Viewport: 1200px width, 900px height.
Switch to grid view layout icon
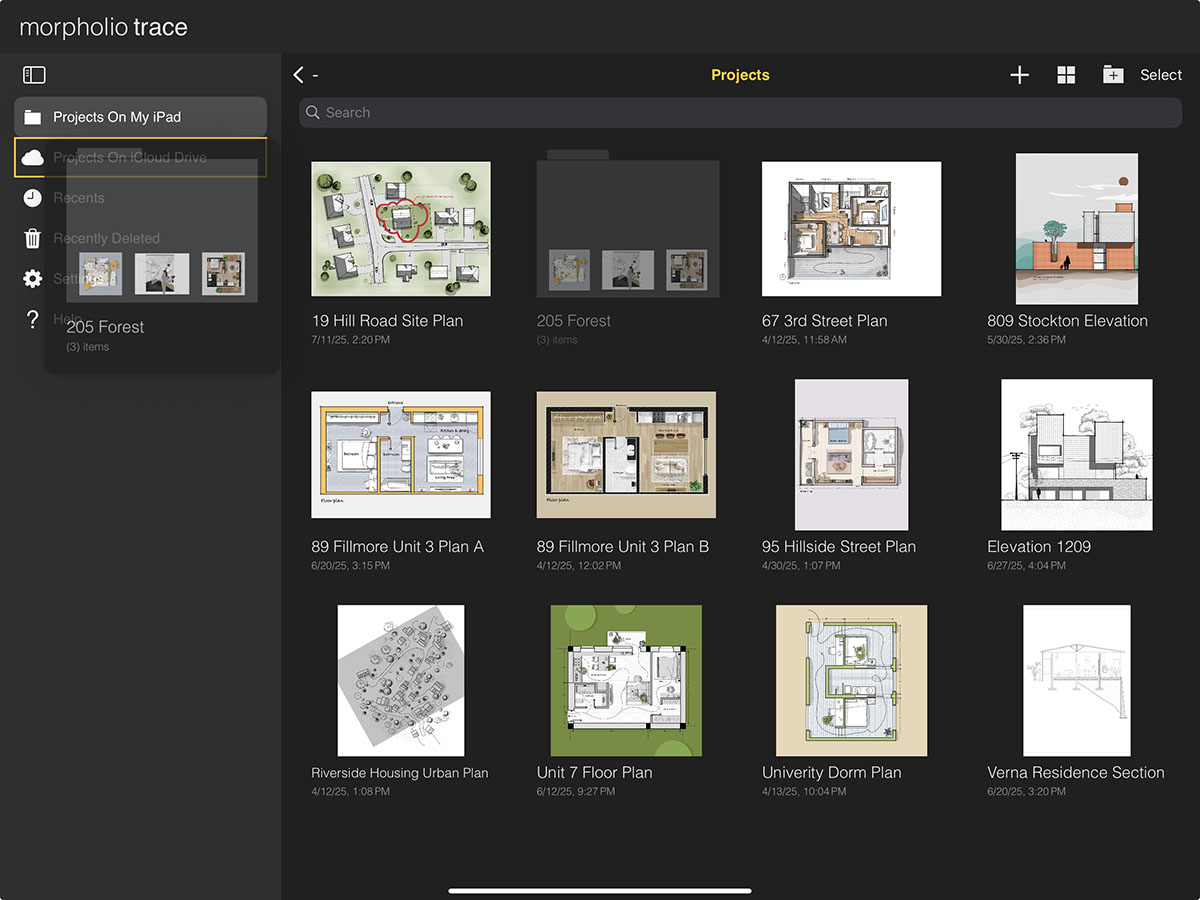(x=1066, y=75)
